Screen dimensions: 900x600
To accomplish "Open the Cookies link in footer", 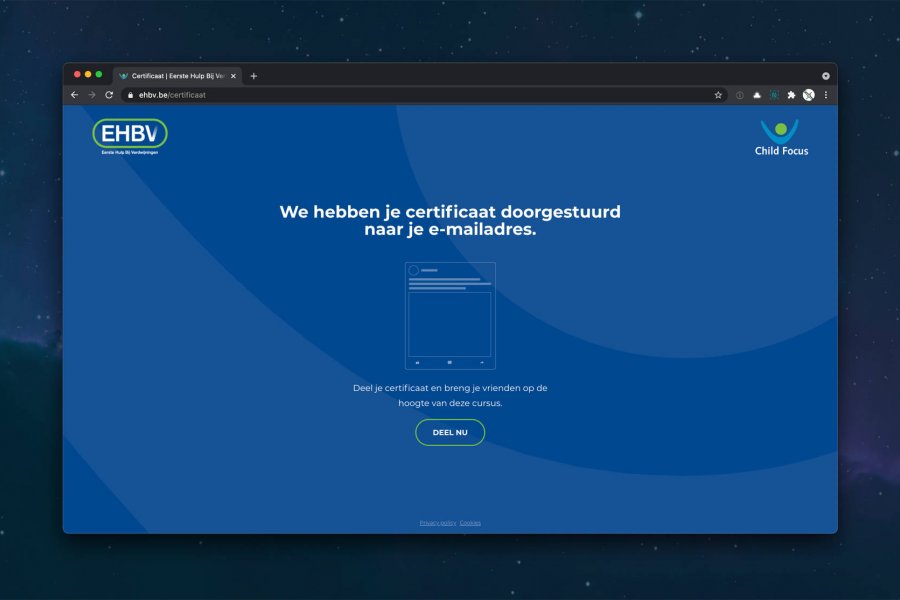I will click(470, 523).
